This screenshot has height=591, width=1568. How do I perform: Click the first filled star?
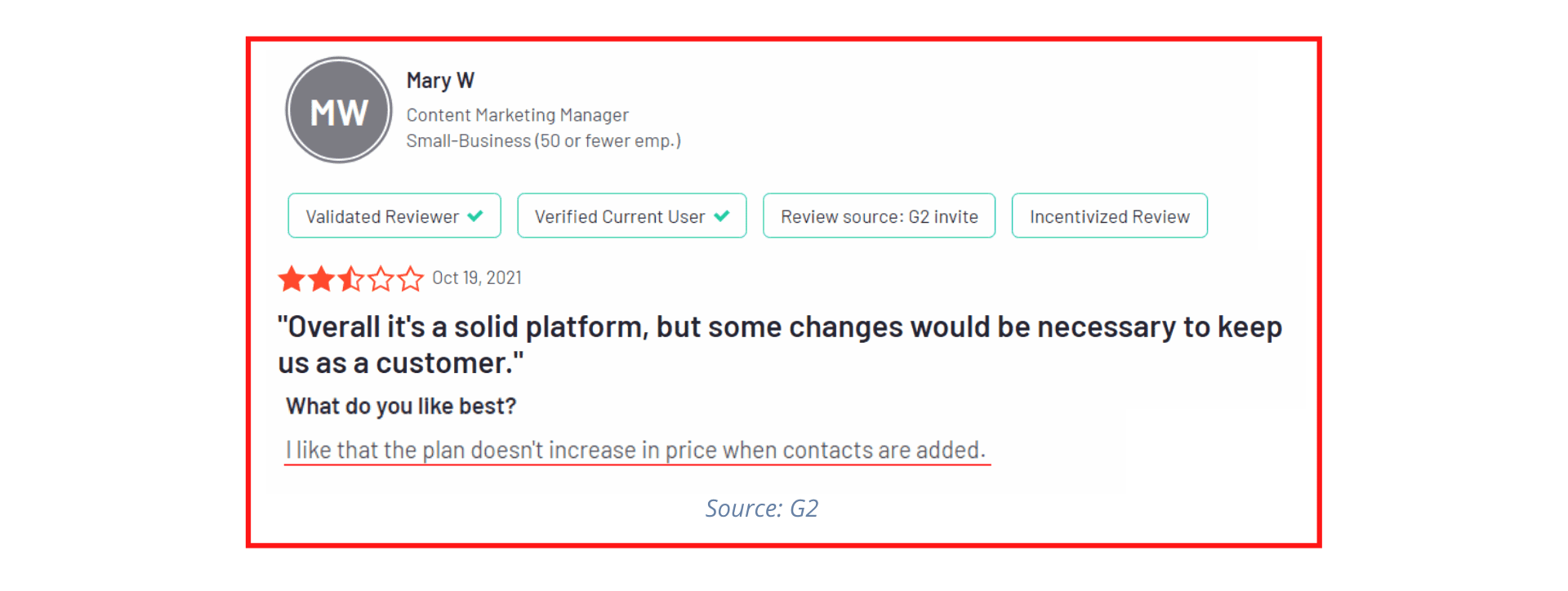click(292, 279)
